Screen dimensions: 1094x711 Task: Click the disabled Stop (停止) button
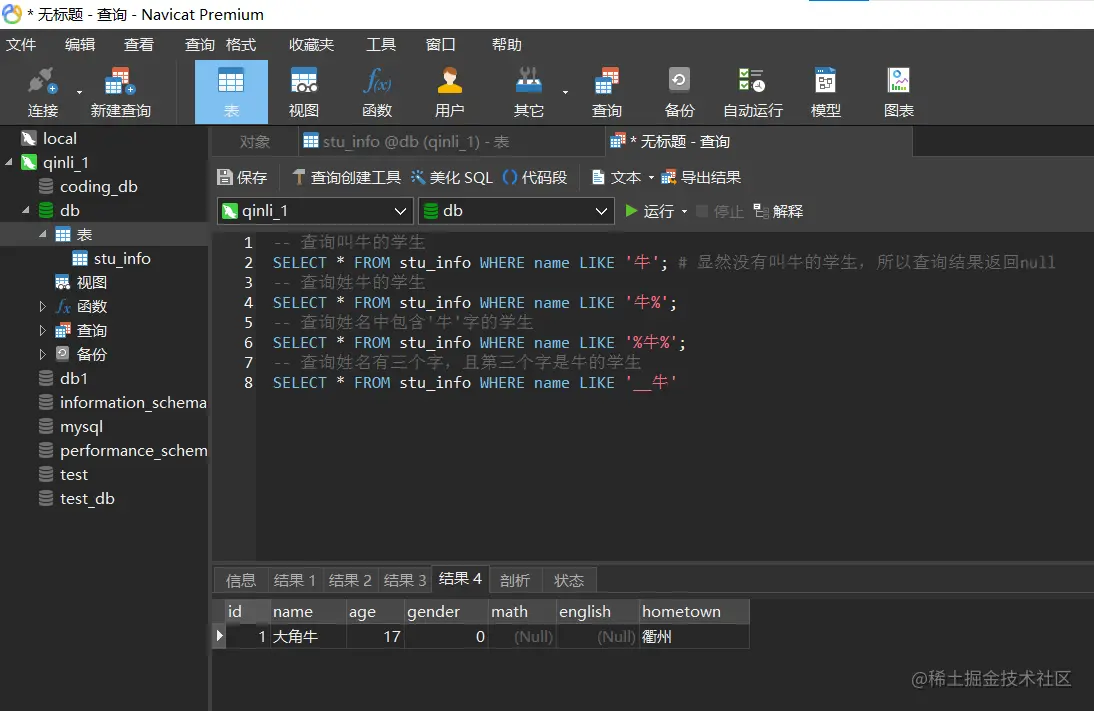click(720, 211)
